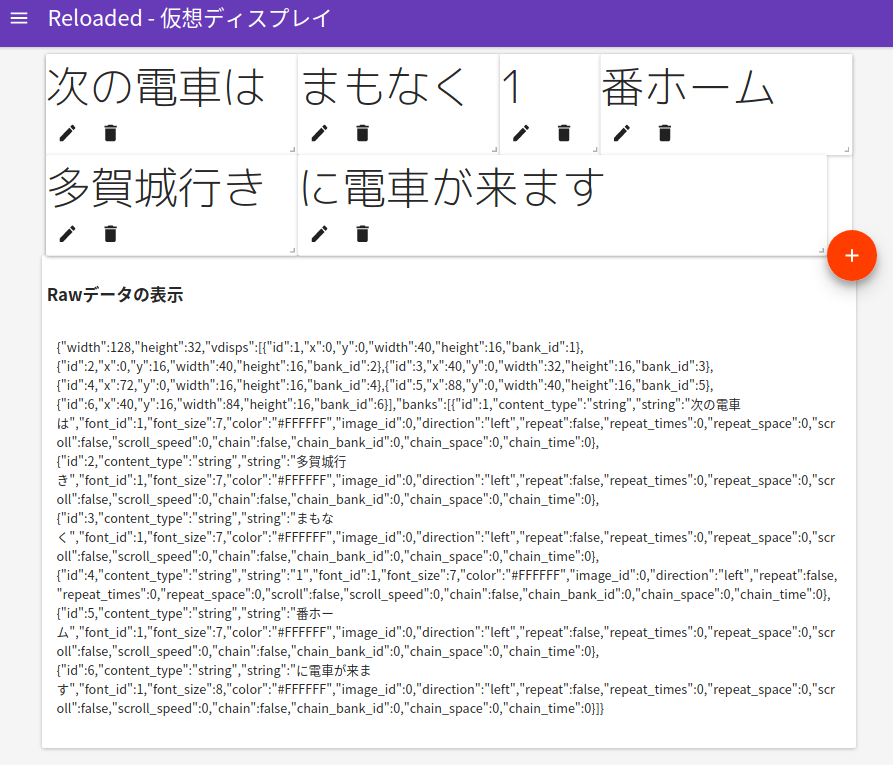Edit the に電車が来ます display card
This screenshot has width=893, height=765.
tap(319, 234)
